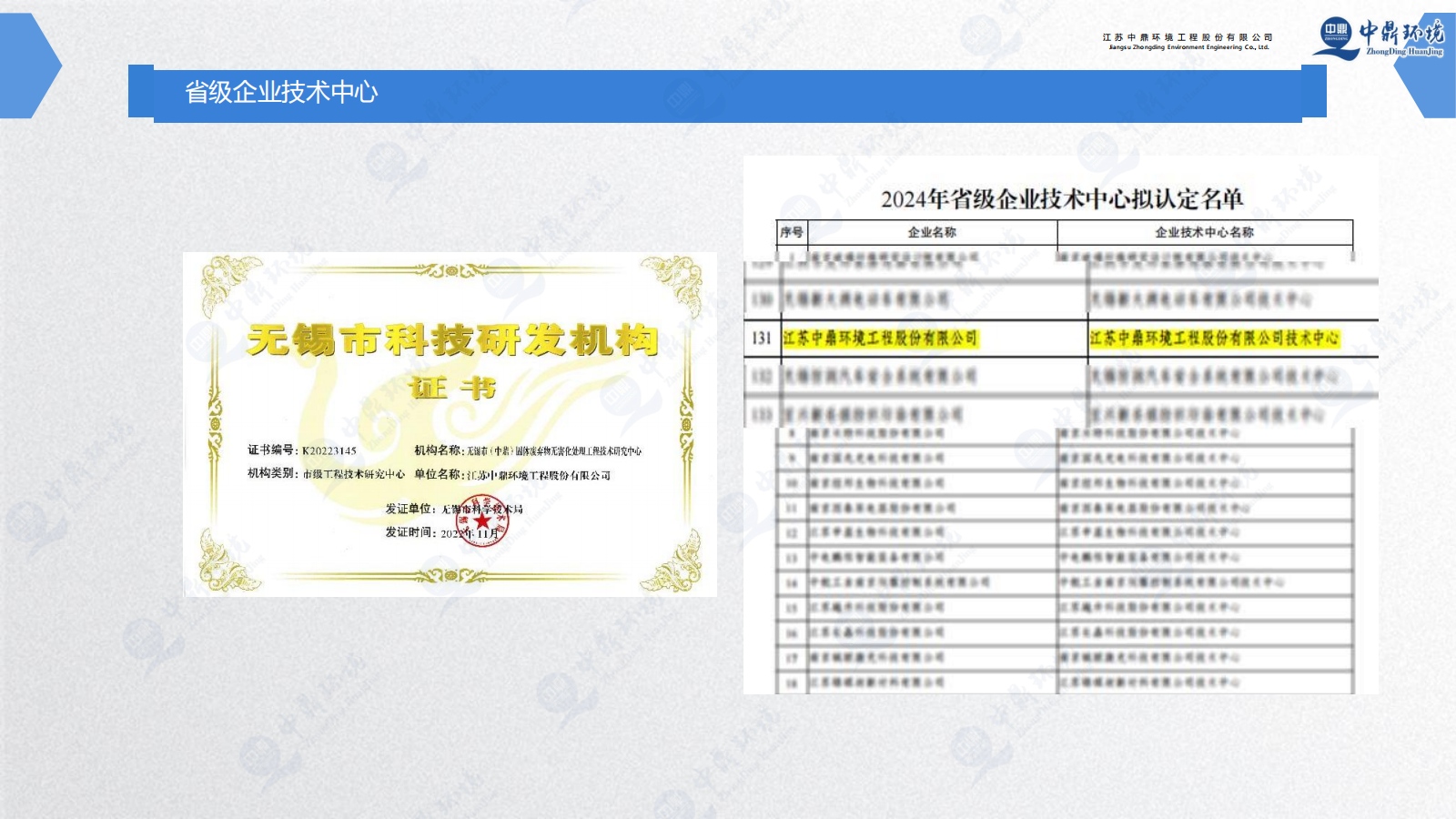Select the slide title 省级企业技术中心
Image resolution: width=1456 pixels, height=819 pixels.
tap(281, 92)
